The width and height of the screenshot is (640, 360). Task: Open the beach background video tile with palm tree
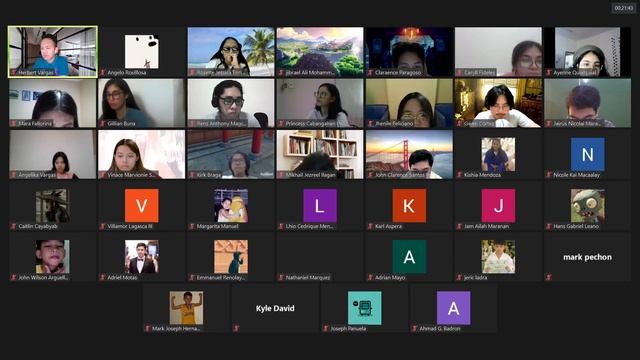point(231,52)
